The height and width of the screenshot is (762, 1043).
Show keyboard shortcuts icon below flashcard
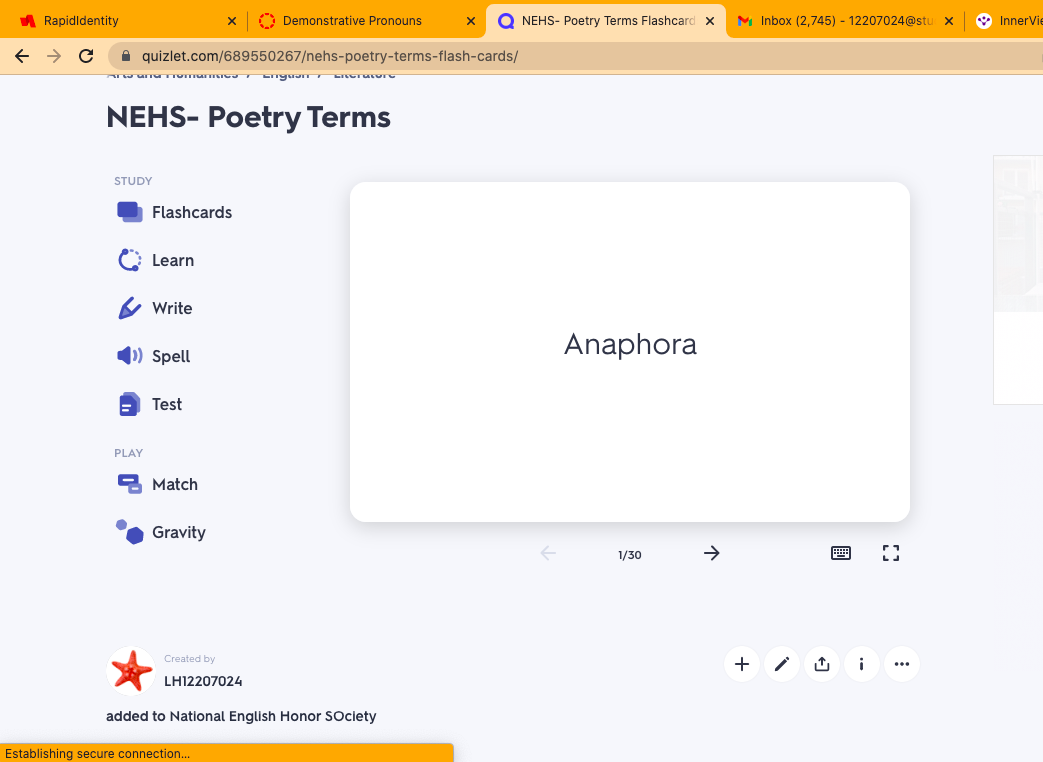[841, 553]
